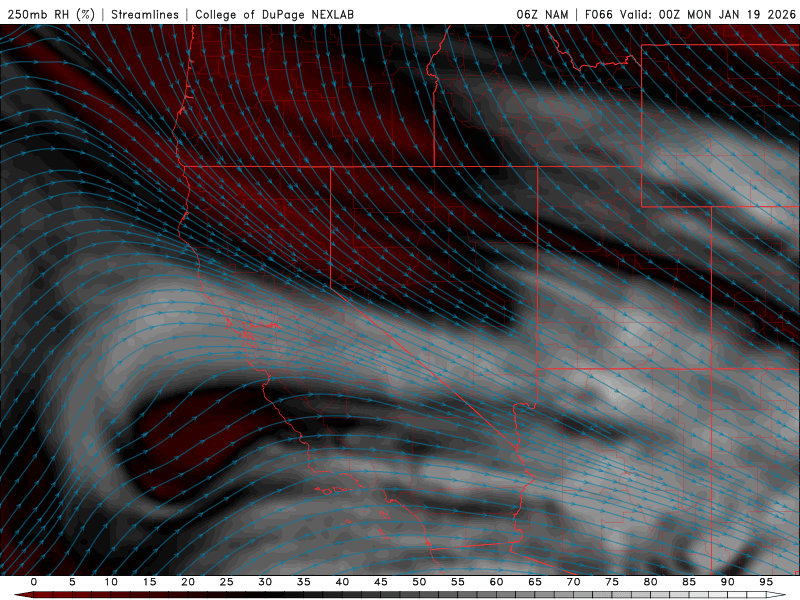
Task: Click the 30 tick label on the color scale
Action: coord(265,582)
